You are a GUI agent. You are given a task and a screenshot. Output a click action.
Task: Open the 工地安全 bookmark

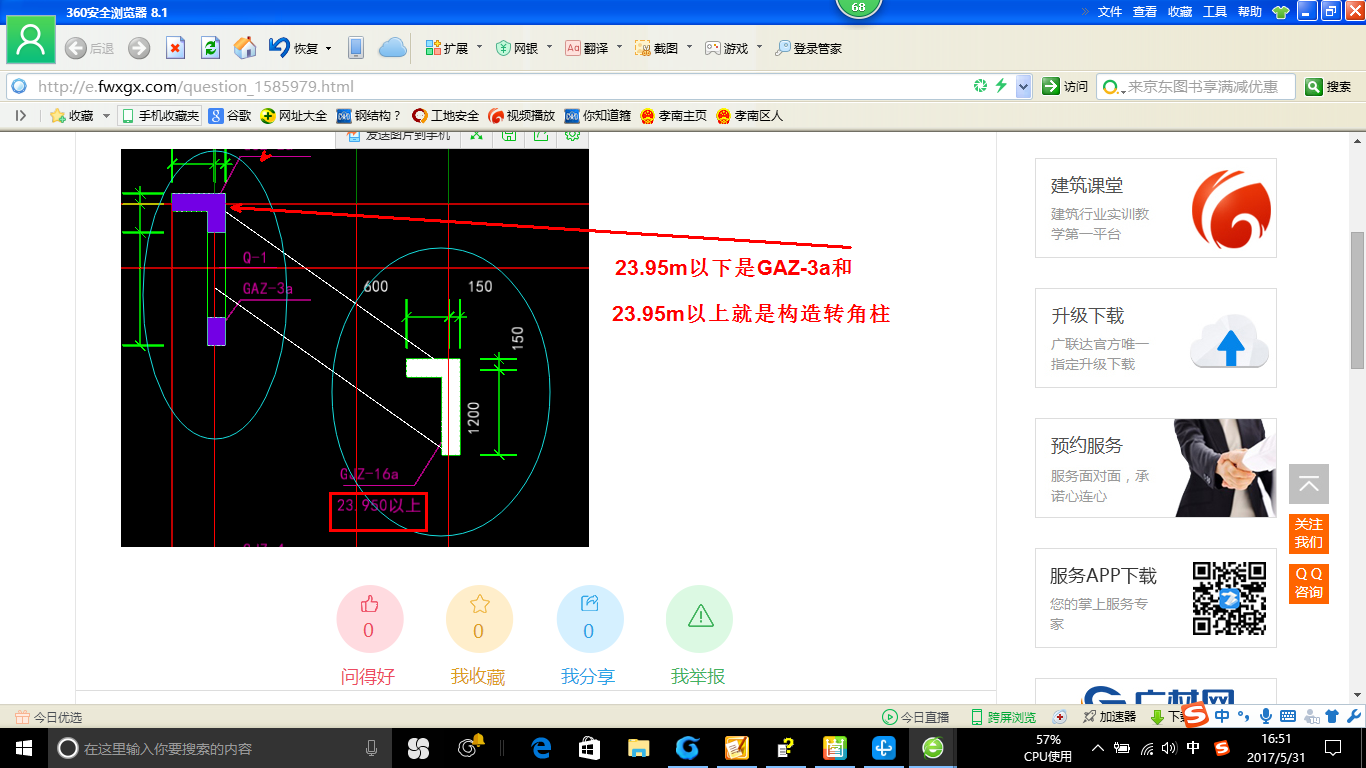[446, 116]
